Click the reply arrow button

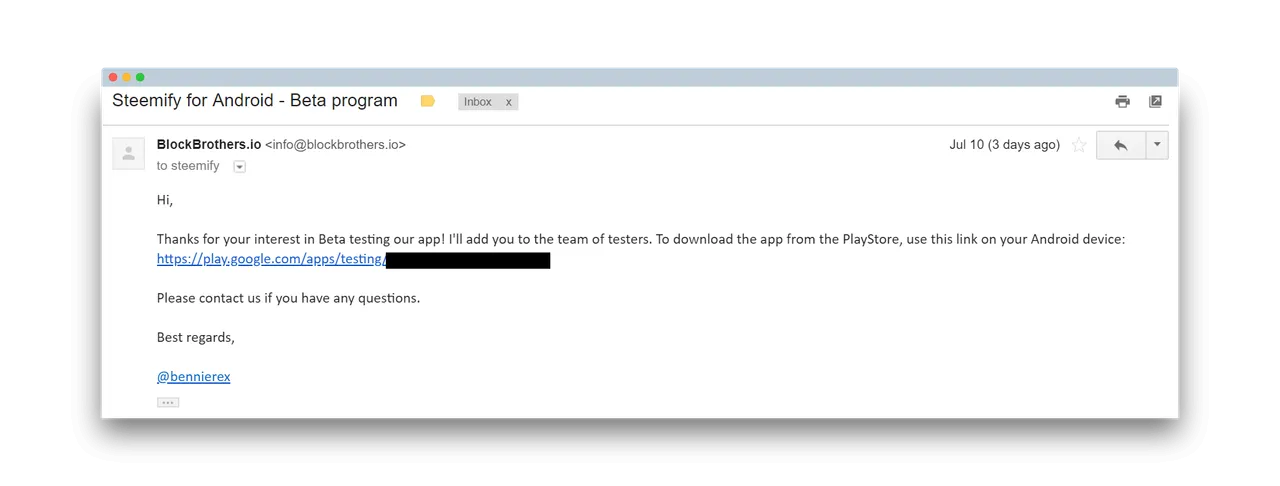coord(1120,145)
